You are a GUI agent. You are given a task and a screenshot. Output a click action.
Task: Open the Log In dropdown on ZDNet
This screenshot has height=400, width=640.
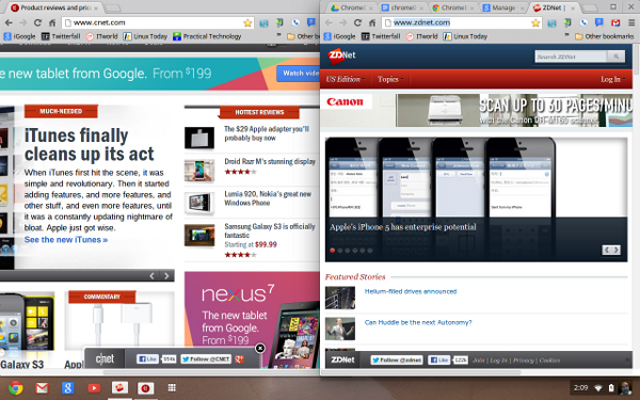pyautogui.click(x=613, y=79)
